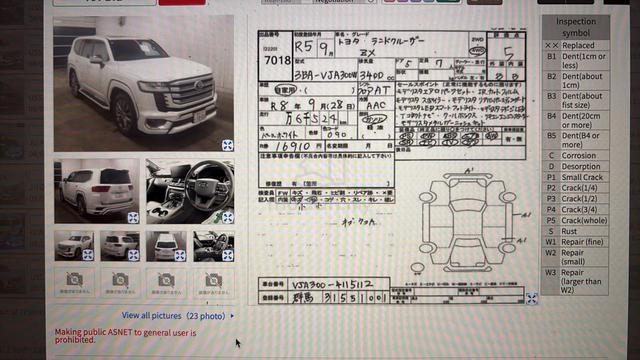640x360 pixels.
Task: Select the P5 'Crack(whole)' legend row
Action: [576, 220]
